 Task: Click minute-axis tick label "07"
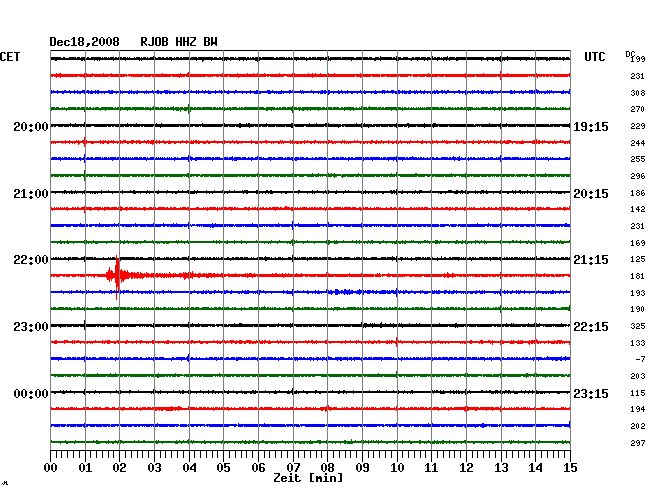click(x=293, y=468)
